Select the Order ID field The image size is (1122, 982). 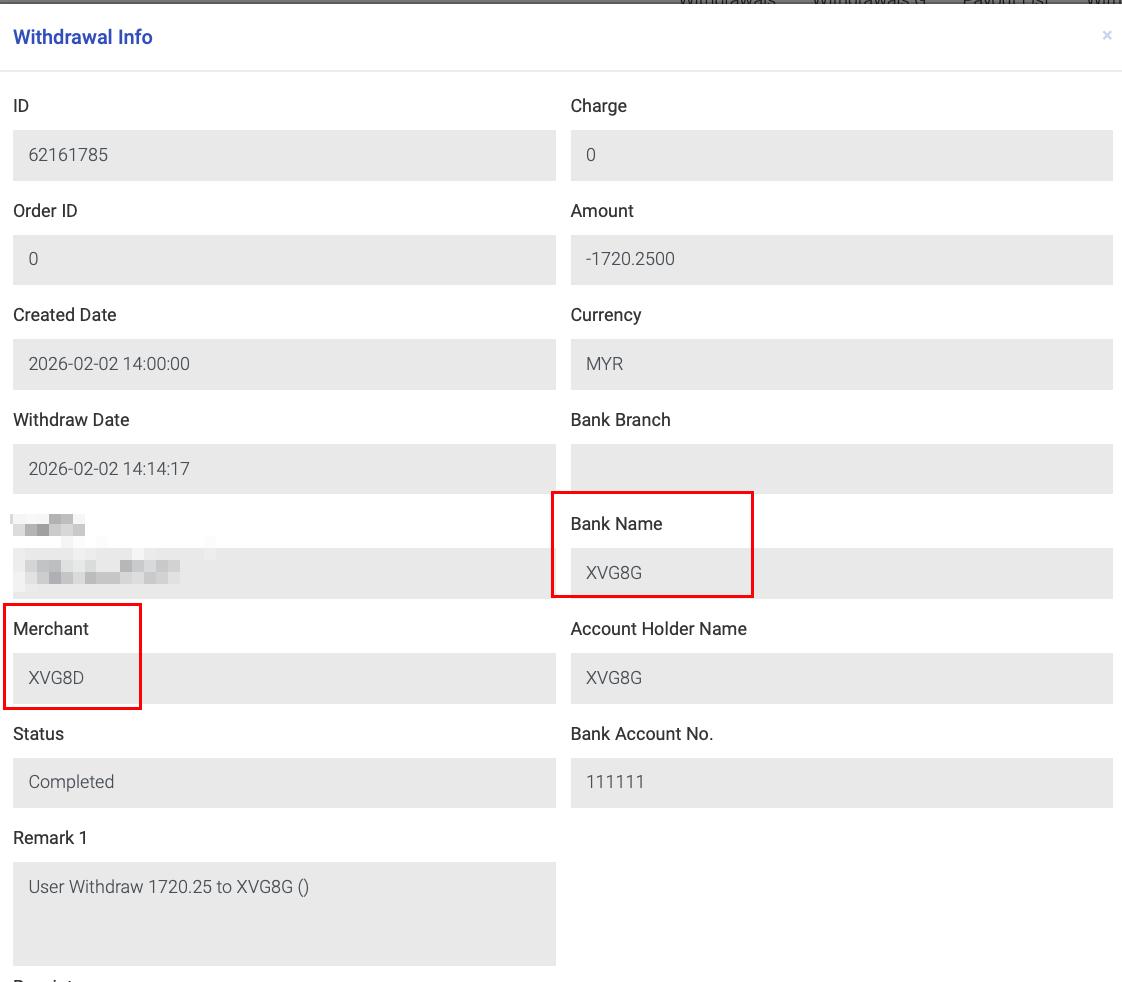(284, 259)
